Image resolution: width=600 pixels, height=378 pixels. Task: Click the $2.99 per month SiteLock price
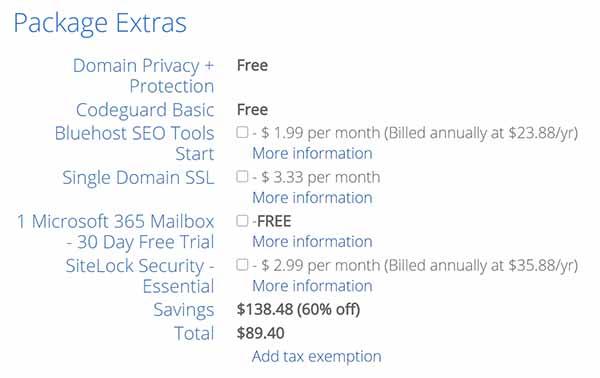pyautogui.click(x=320, y=266)
